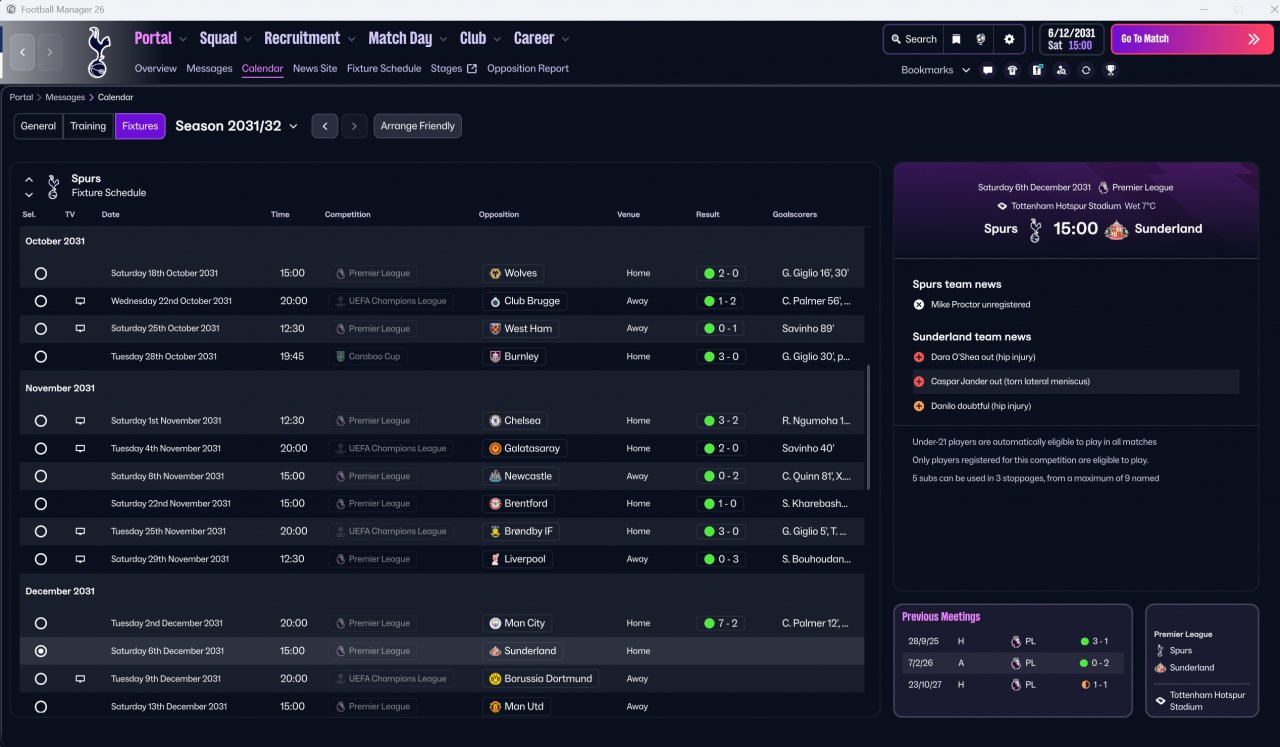Open the Opposition Report sub-tab
Screen dimensions: 1280x747
pyautogui.click(x=528, y=69)
